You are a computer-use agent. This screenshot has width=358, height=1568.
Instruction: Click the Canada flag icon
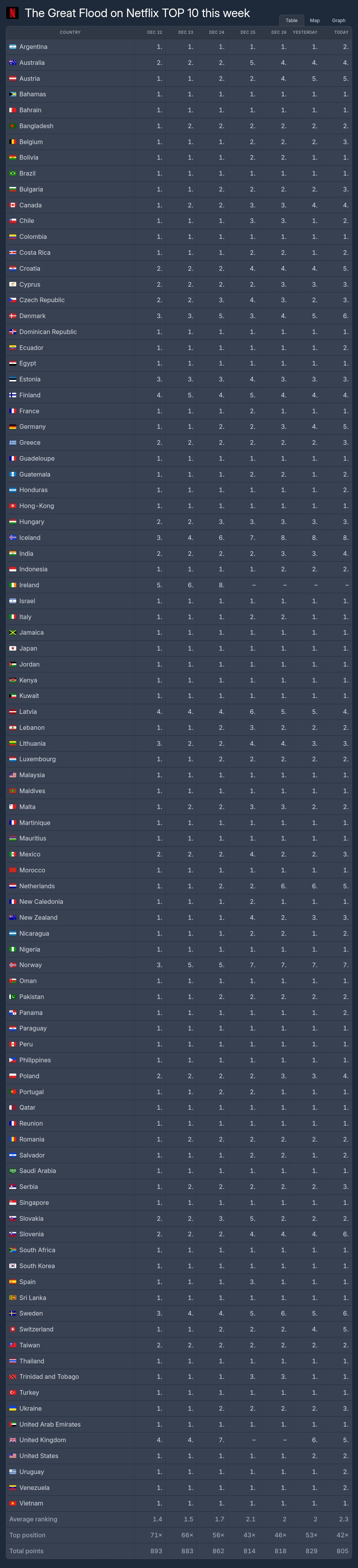(x=13, y=205)
